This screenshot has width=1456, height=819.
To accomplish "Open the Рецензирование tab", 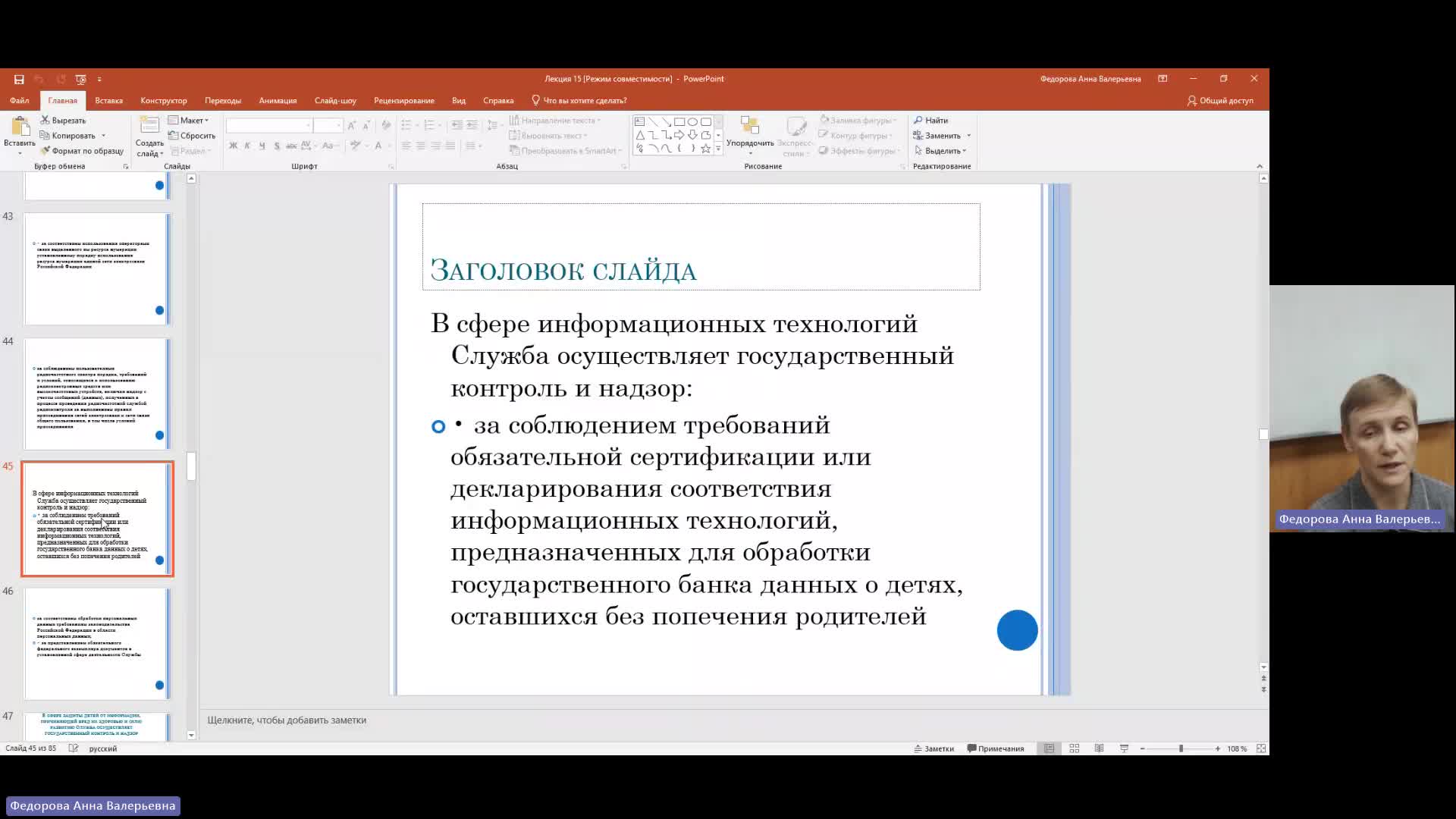I will [403, 100].
